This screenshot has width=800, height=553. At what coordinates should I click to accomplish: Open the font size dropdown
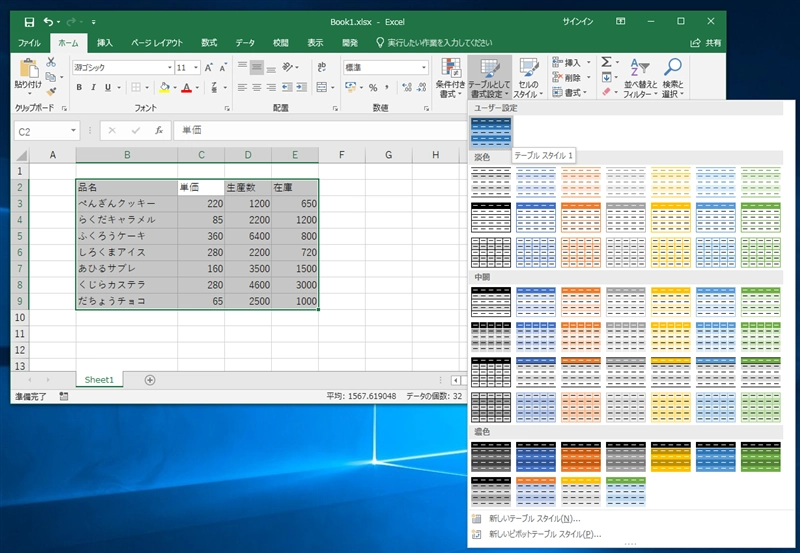click(196, 67)
